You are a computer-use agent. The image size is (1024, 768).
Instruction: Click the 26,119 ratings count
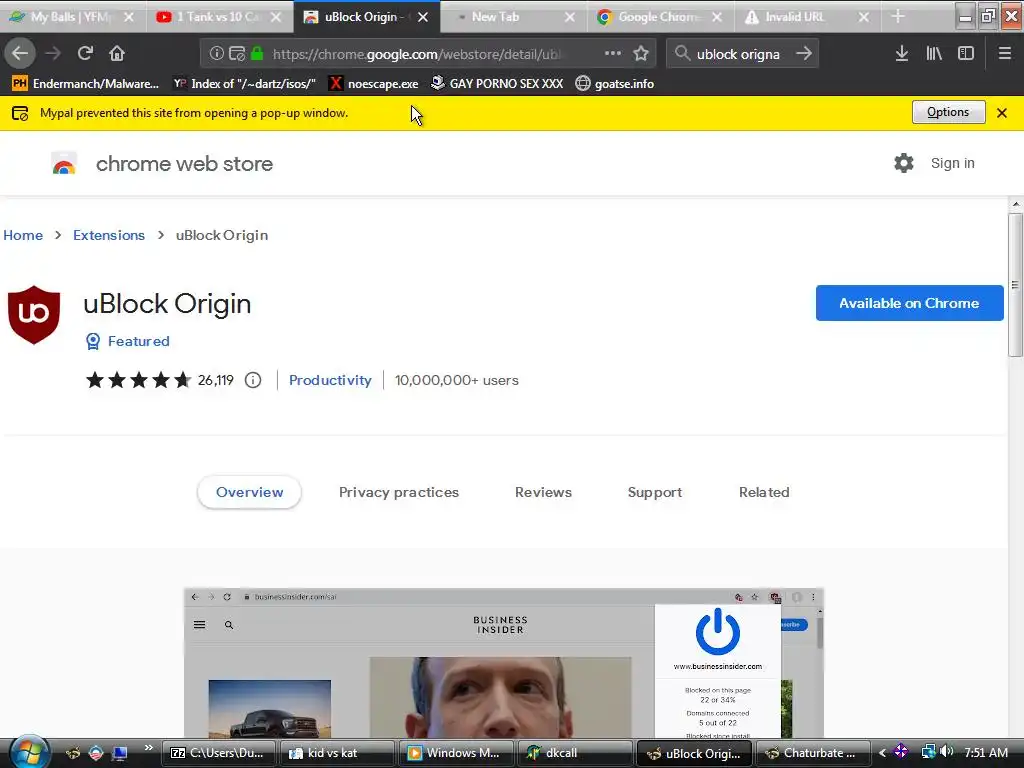tap(216, 380)
